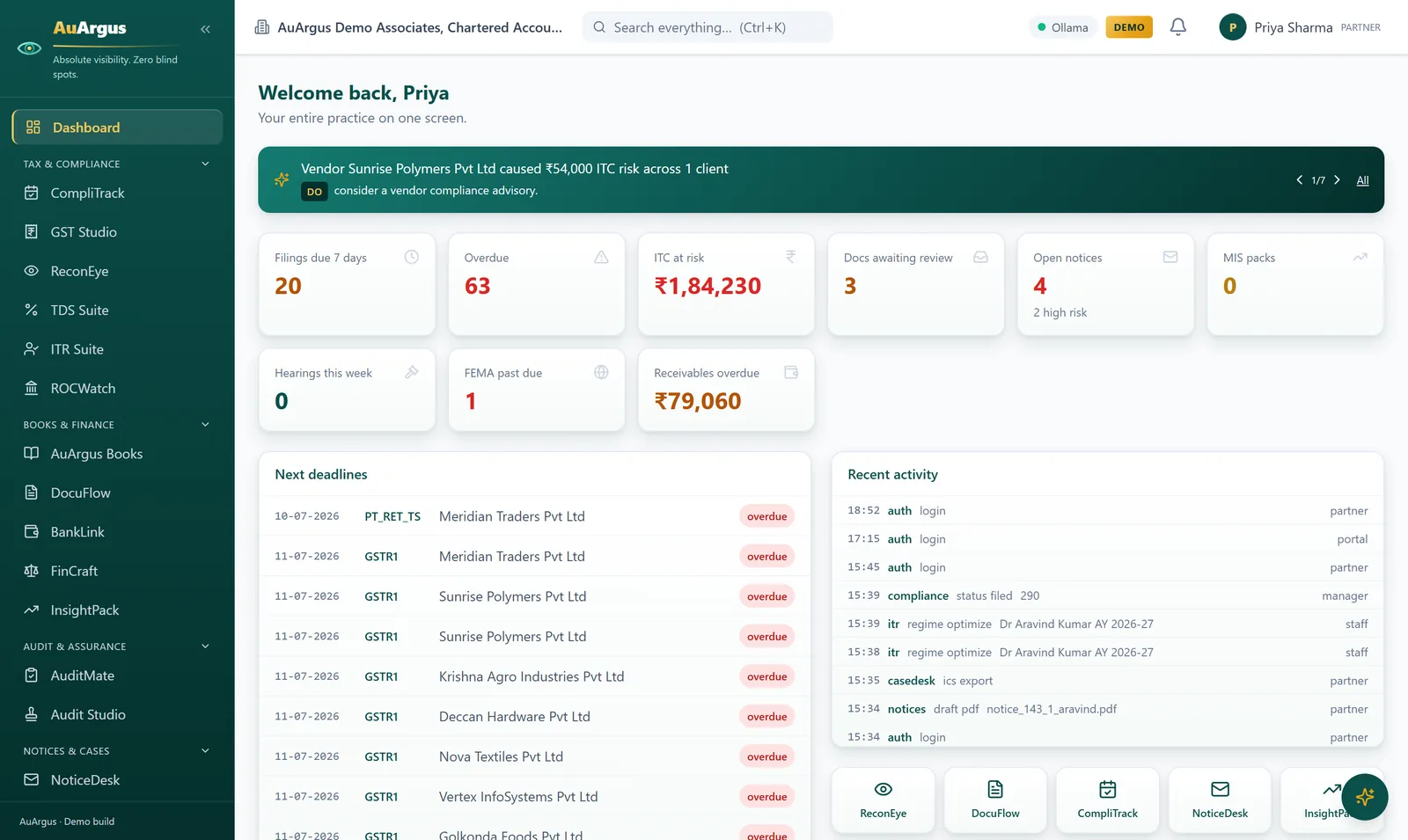1408x840 pixels.
Task: Select the PT_RET_TS Meridian Traders deadline row
Action: [534, 516]
